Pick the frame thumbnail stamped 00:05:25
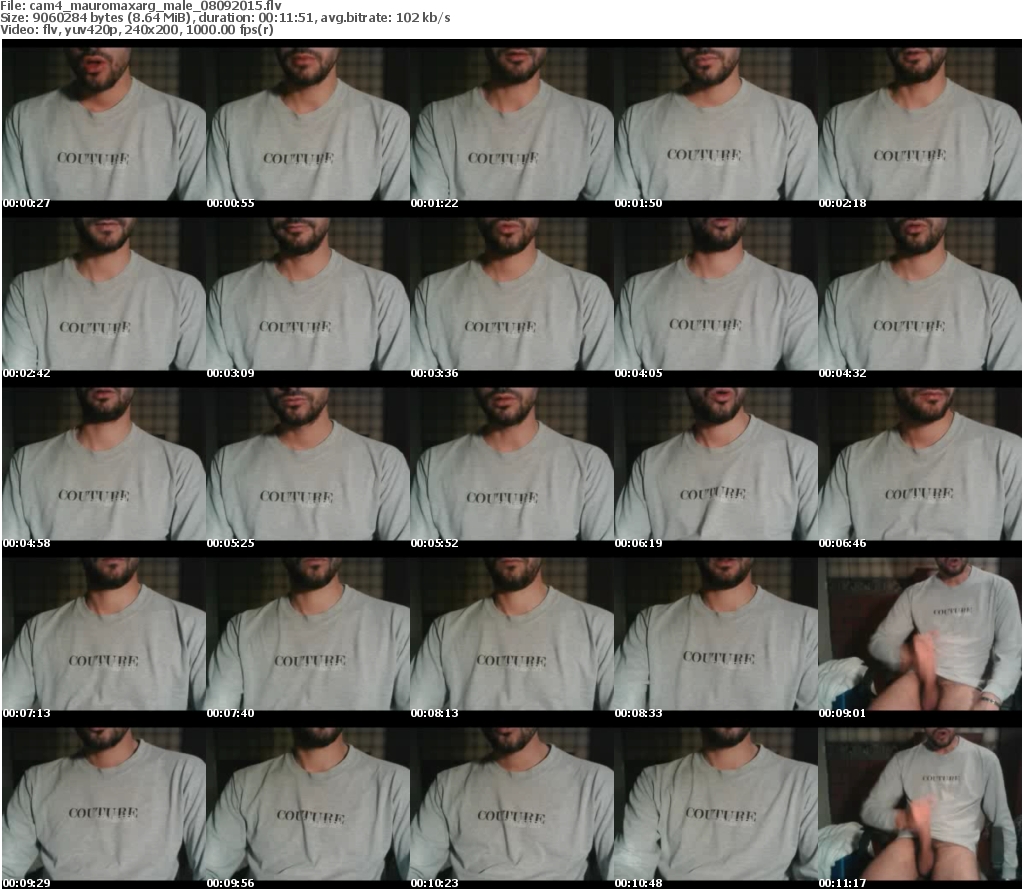This screenshot has width=1024, height=889. point(308,464)
